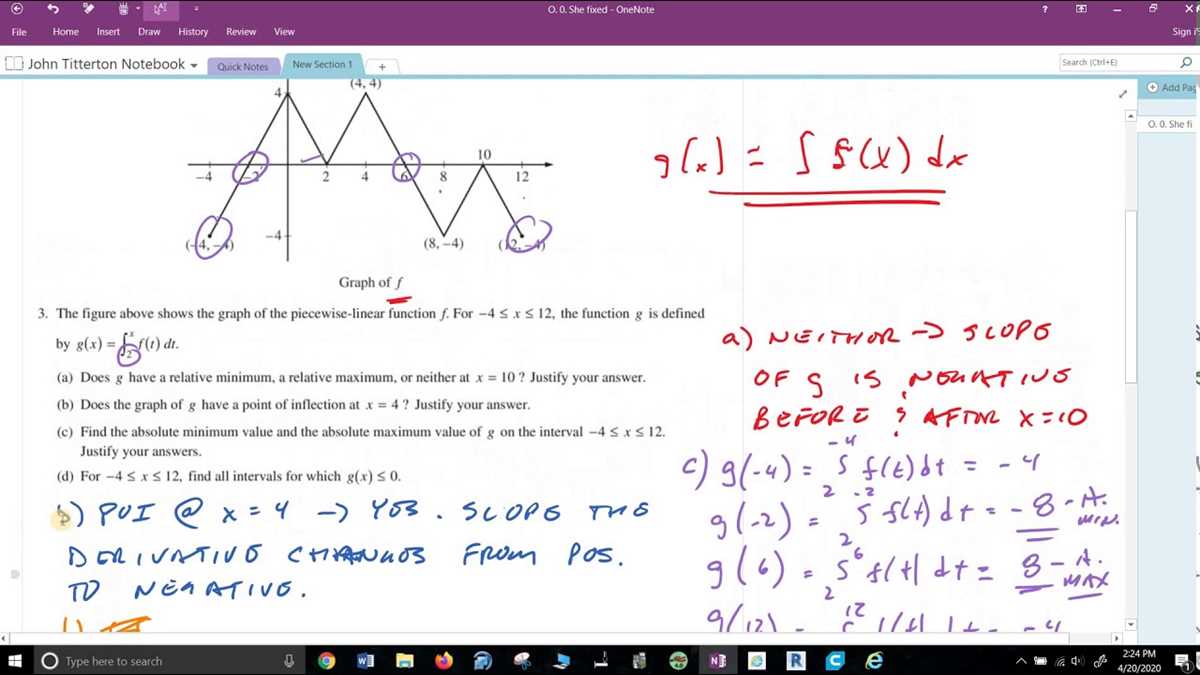Open the File menu
Screen dimensions: 1200x675
[x=19, y=32]
